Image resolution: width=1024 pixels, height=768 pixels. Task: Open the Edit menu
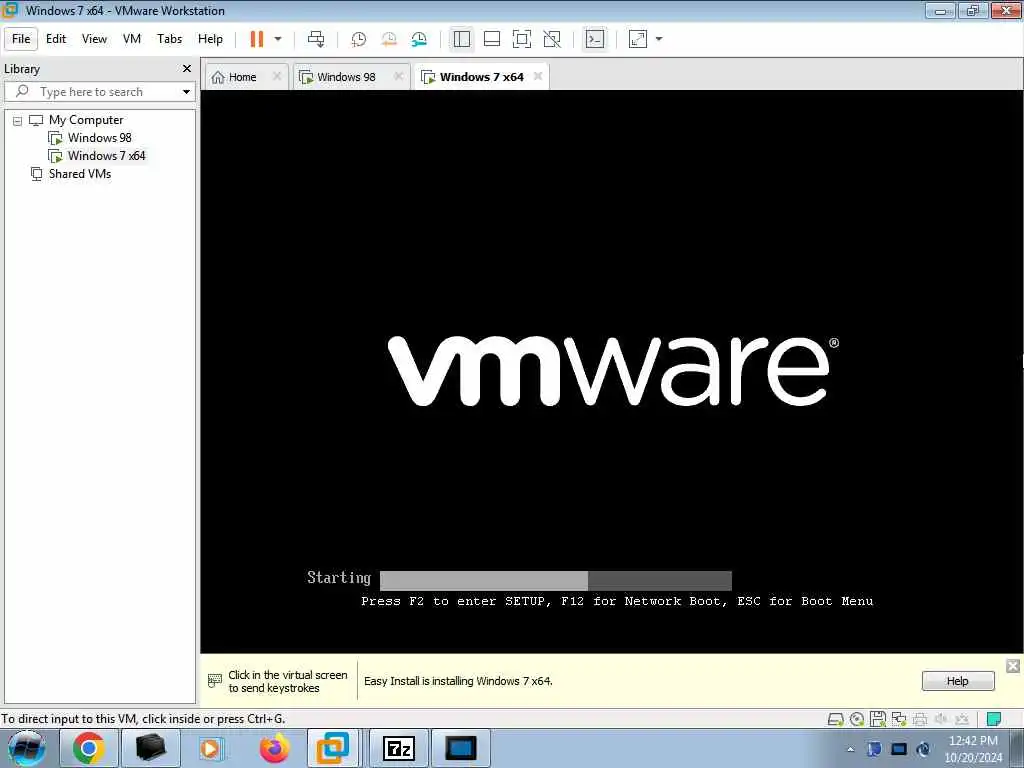click(56, 39)
